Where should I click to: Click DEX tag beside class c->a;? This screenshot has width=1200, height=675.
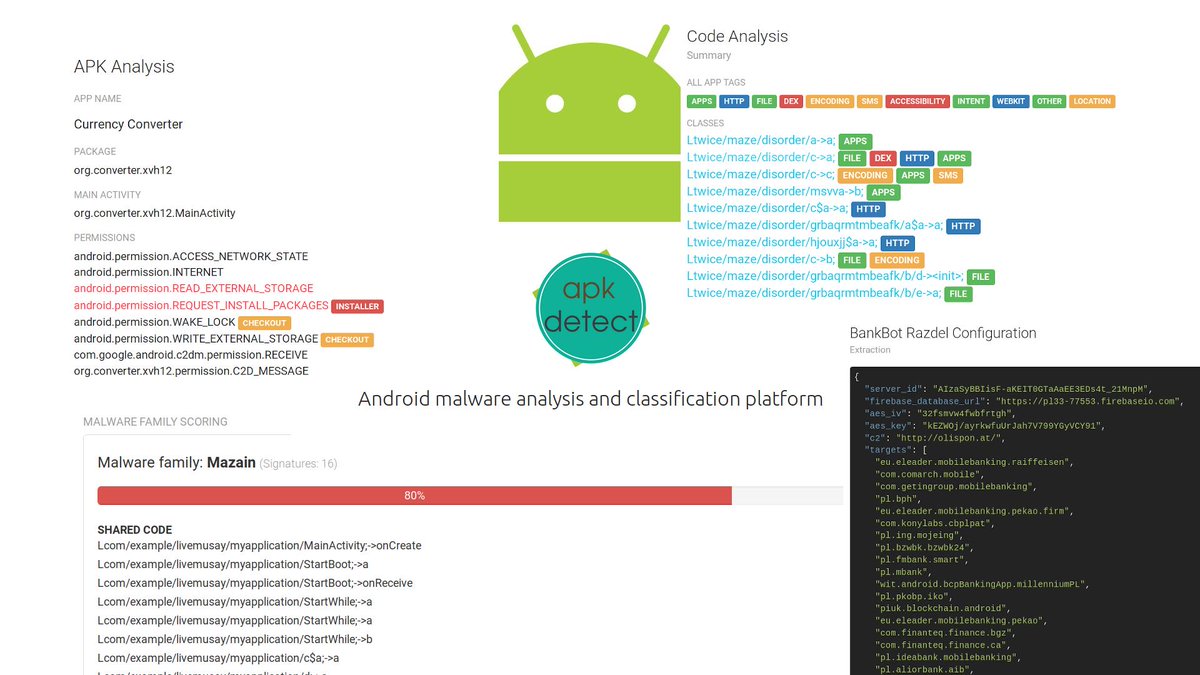pyautogui.click(x=883, y=158)
